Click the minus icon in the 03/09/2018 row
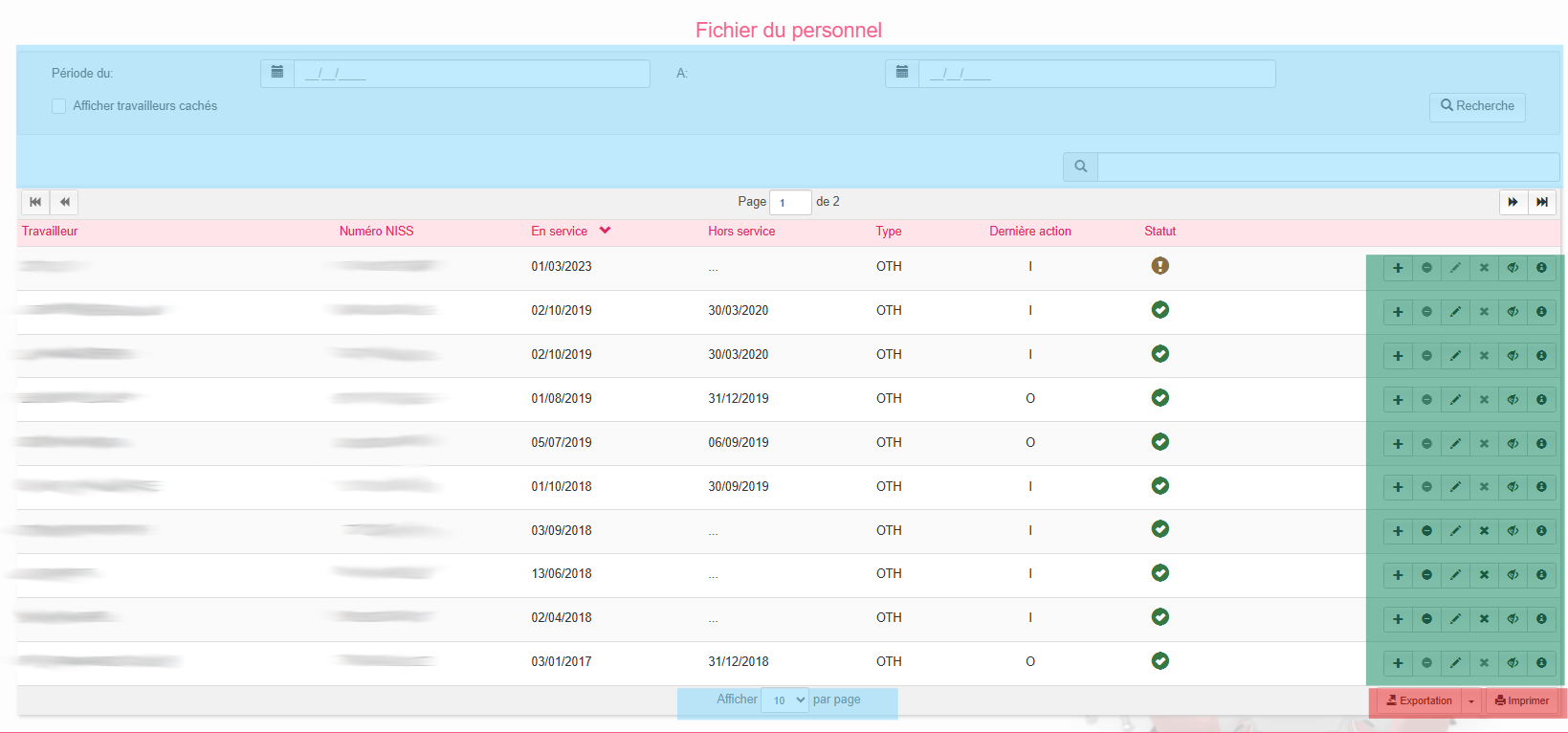Image resolution: width=1568 pixels, height=733 pixels. click(1426, 531)
